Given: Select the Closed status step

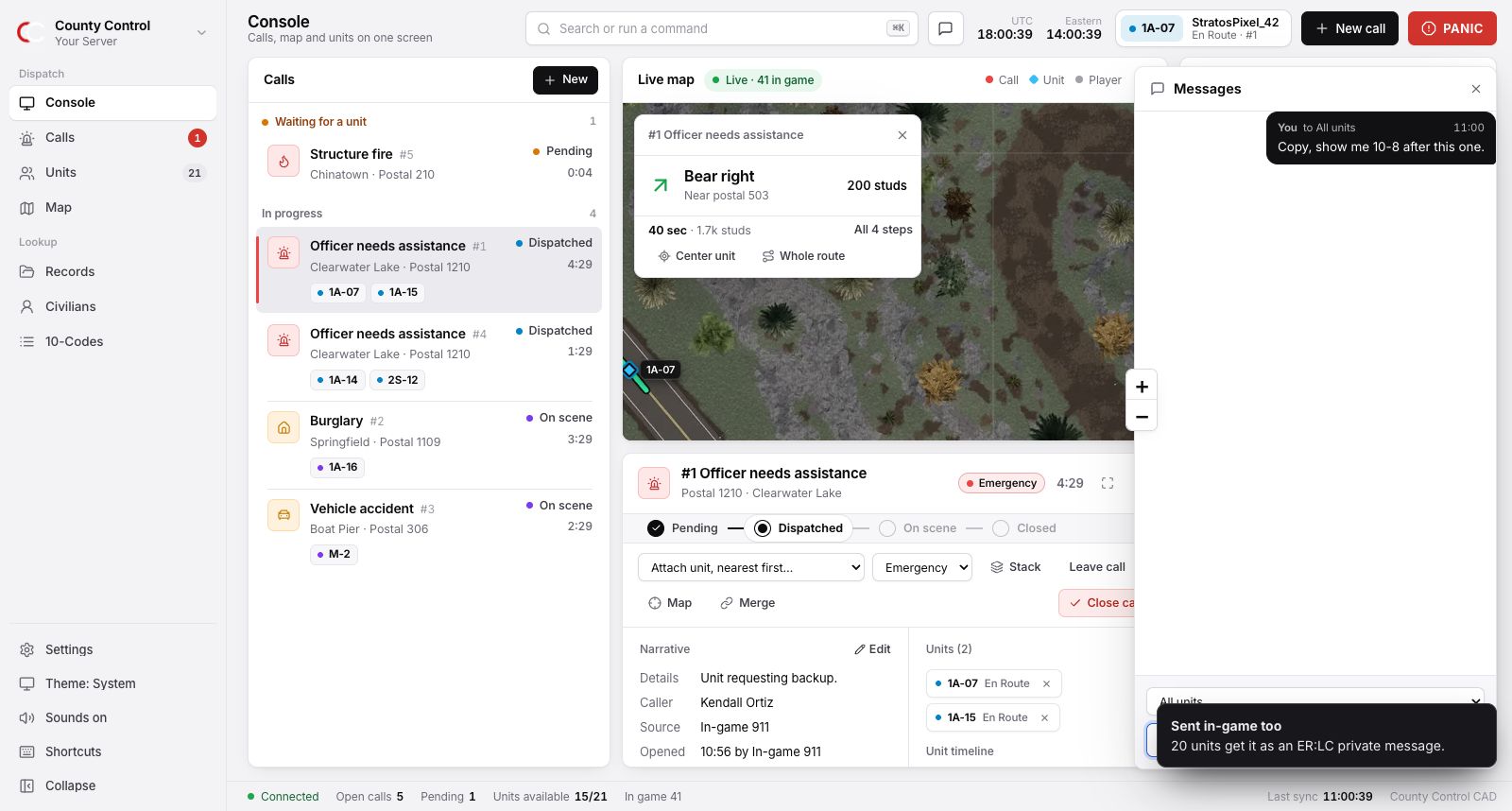Looking at the screenshot, I should [1024, 528].
